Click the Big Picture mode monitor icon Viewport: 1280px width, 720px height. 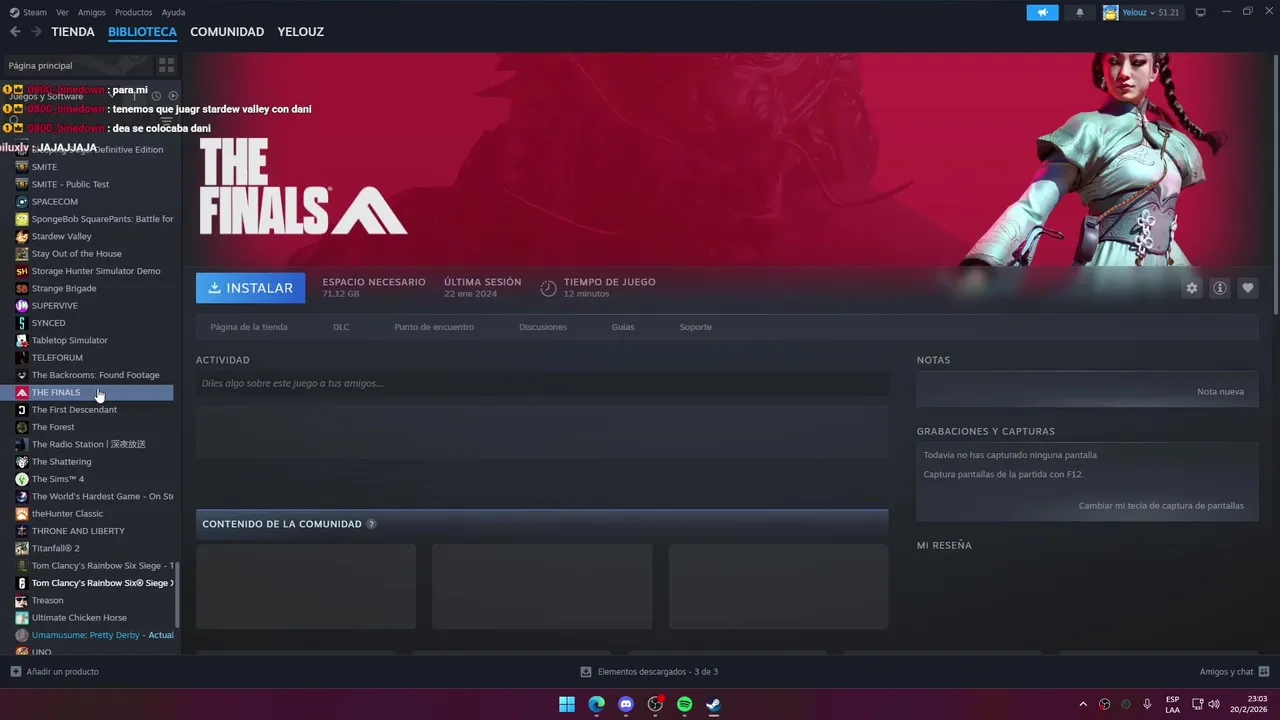[x=1201, y=12]
